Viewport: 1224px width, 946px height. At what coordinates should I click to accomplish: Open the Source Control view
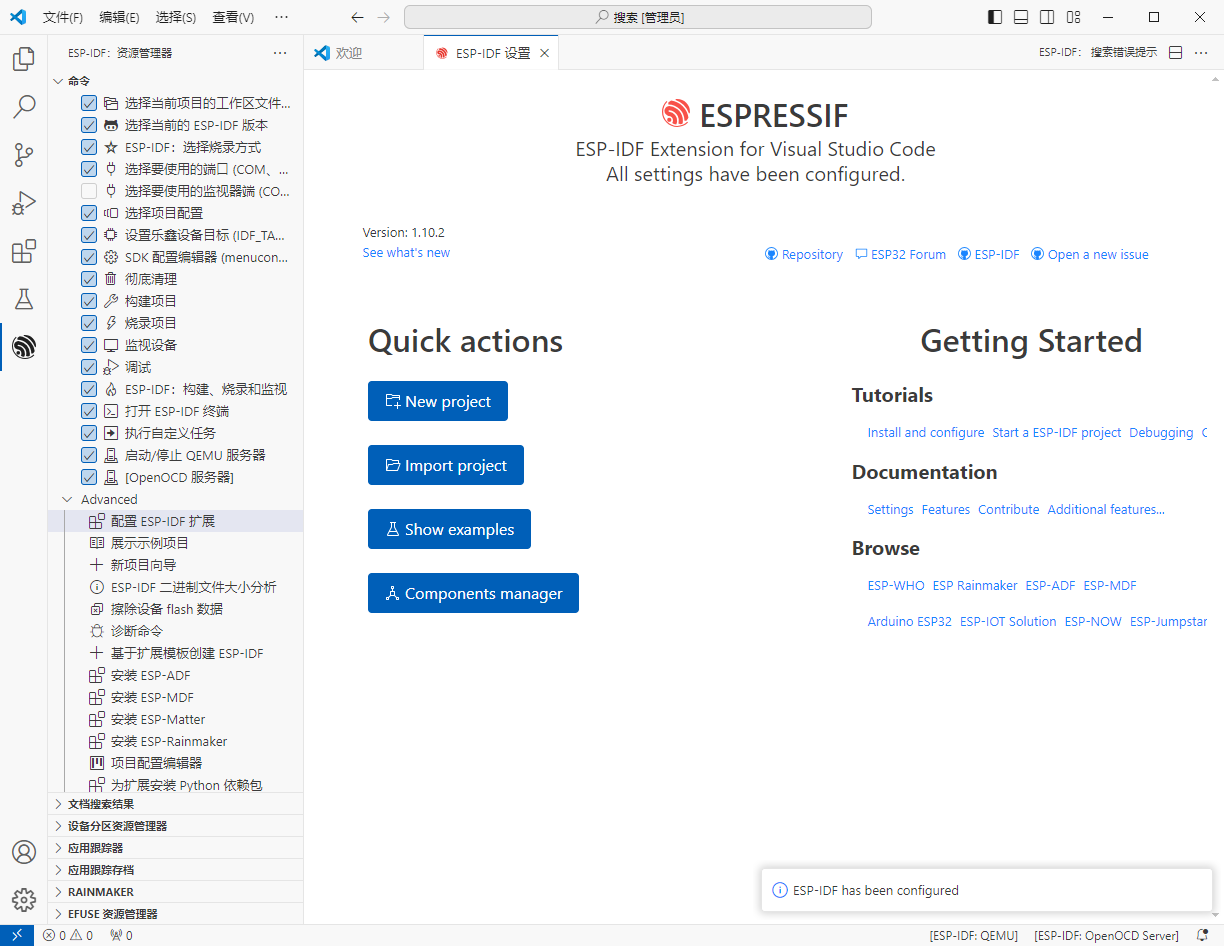click(x=24, y=155)
